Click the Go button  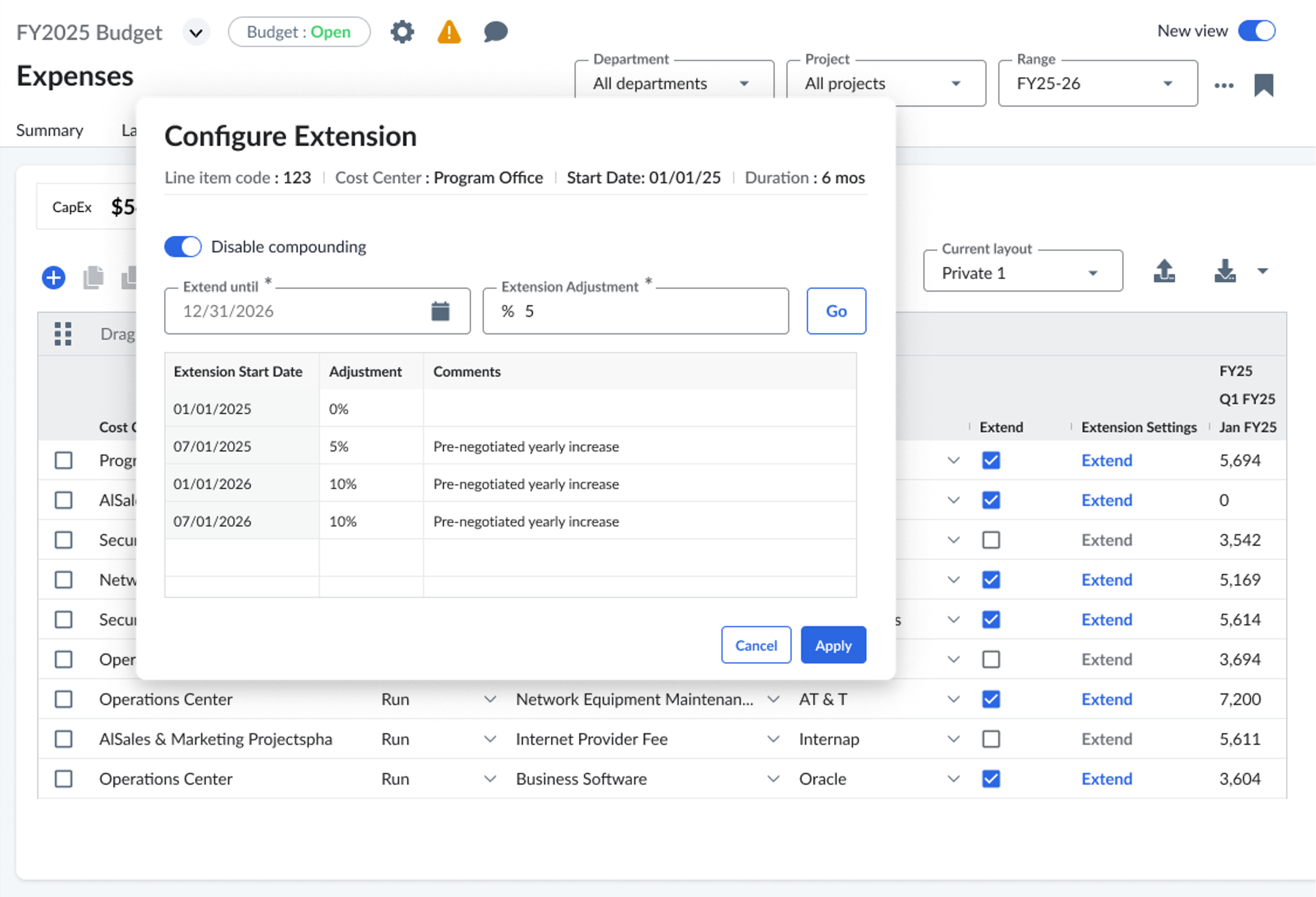[836, 311]
